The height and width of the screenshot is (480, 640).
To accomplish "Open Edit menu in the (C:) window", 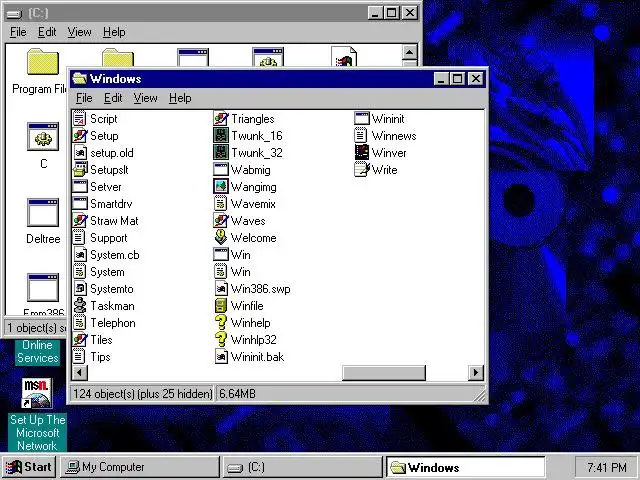I will [x=47, y=32].
